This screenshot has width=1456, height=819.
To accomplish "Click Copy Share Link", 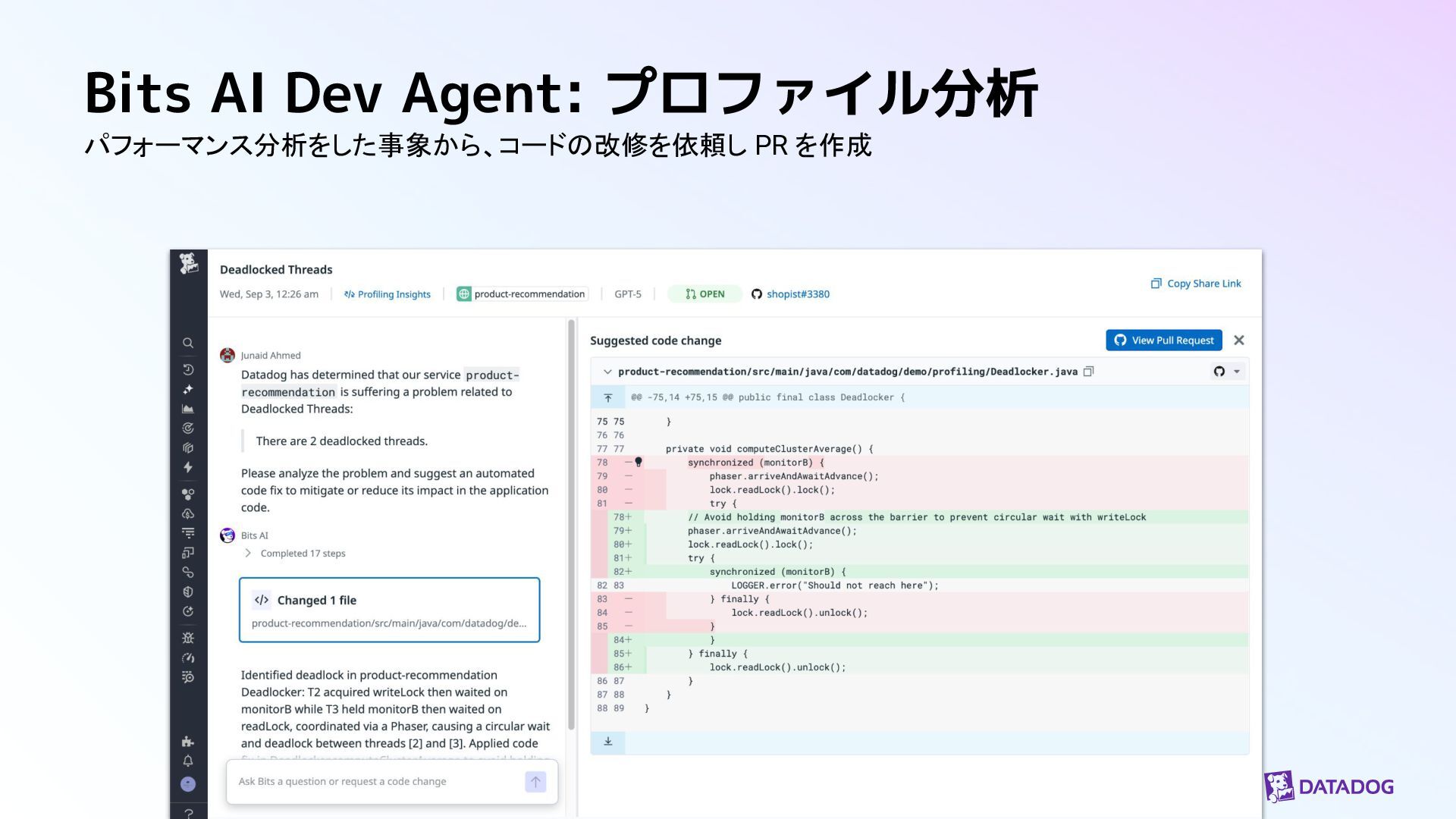I will click(x=1196, y=284).
